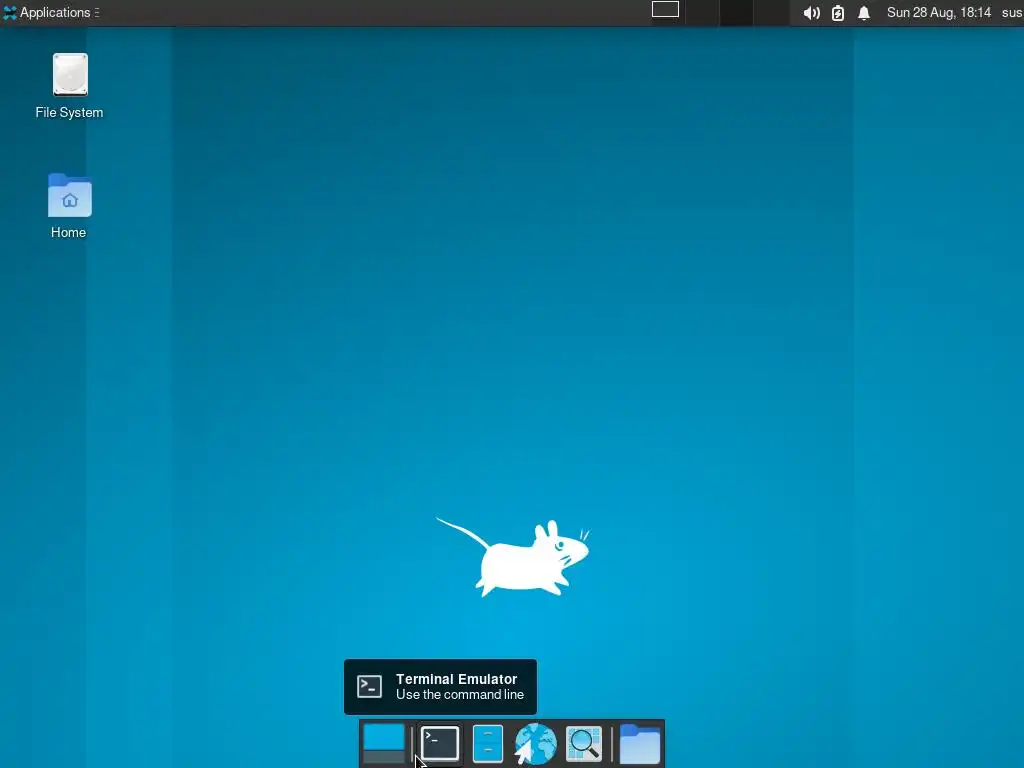Launch the Terminal Emulator from the dock

(440, 743)
